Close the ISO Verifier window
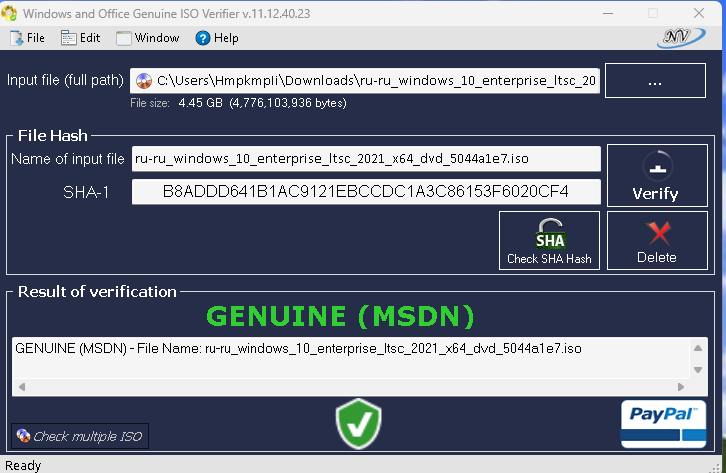 [x=699, y=13]
